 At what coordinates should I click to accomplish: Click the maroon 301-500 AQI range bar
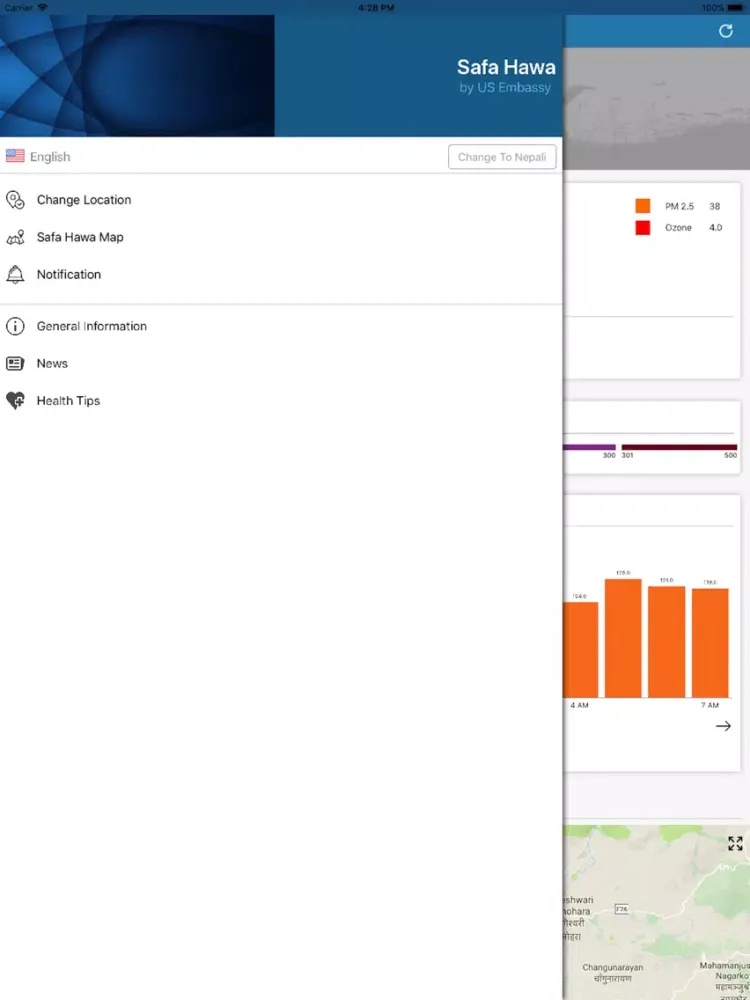679,447
